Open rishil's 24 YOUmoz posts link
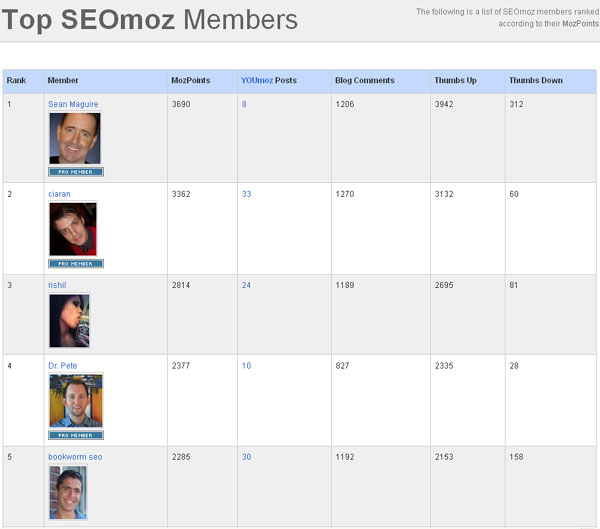Image resolution: width=600 pixels, height=529 pixels. coord(246,284)
